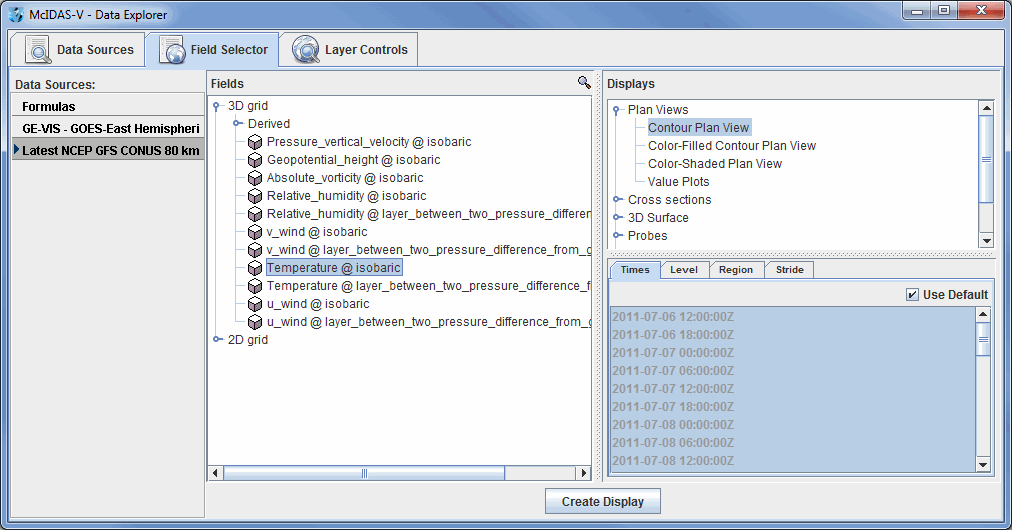
Task: Select Contour Plan View display type
Action: point(698,128)
